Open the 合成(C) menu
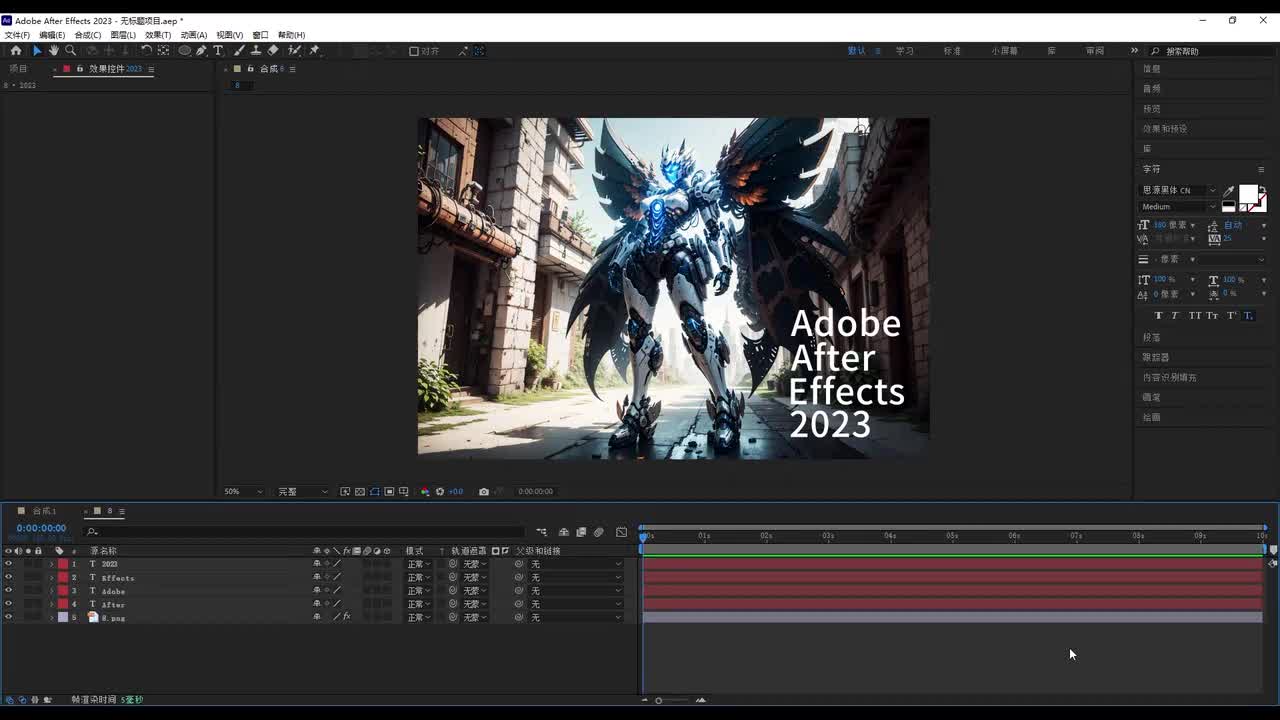The width and height of the screenshot is (1280, 720). pos(88,35)
